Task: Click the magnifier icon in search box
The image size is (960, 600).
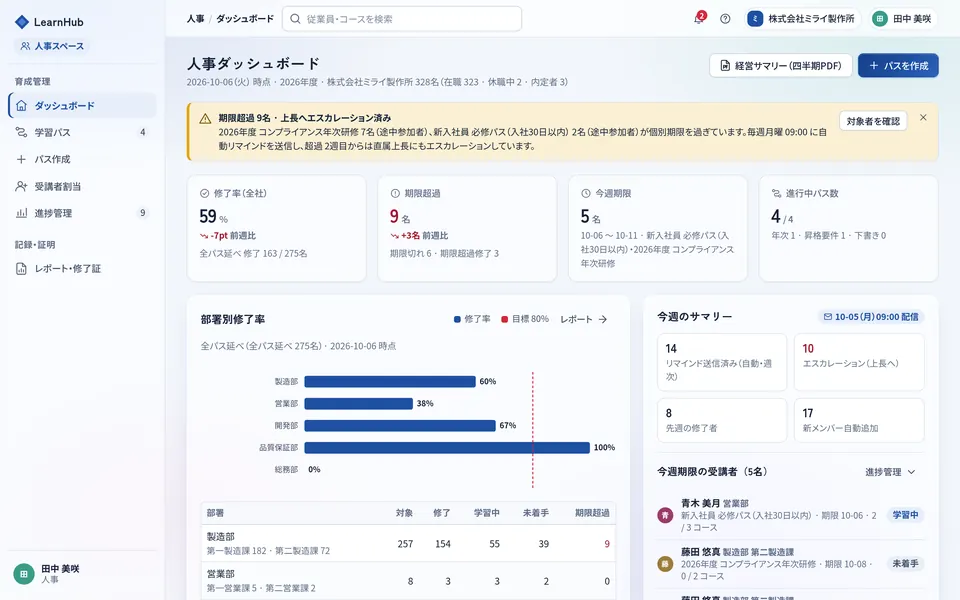Action: tap(295, 19)
